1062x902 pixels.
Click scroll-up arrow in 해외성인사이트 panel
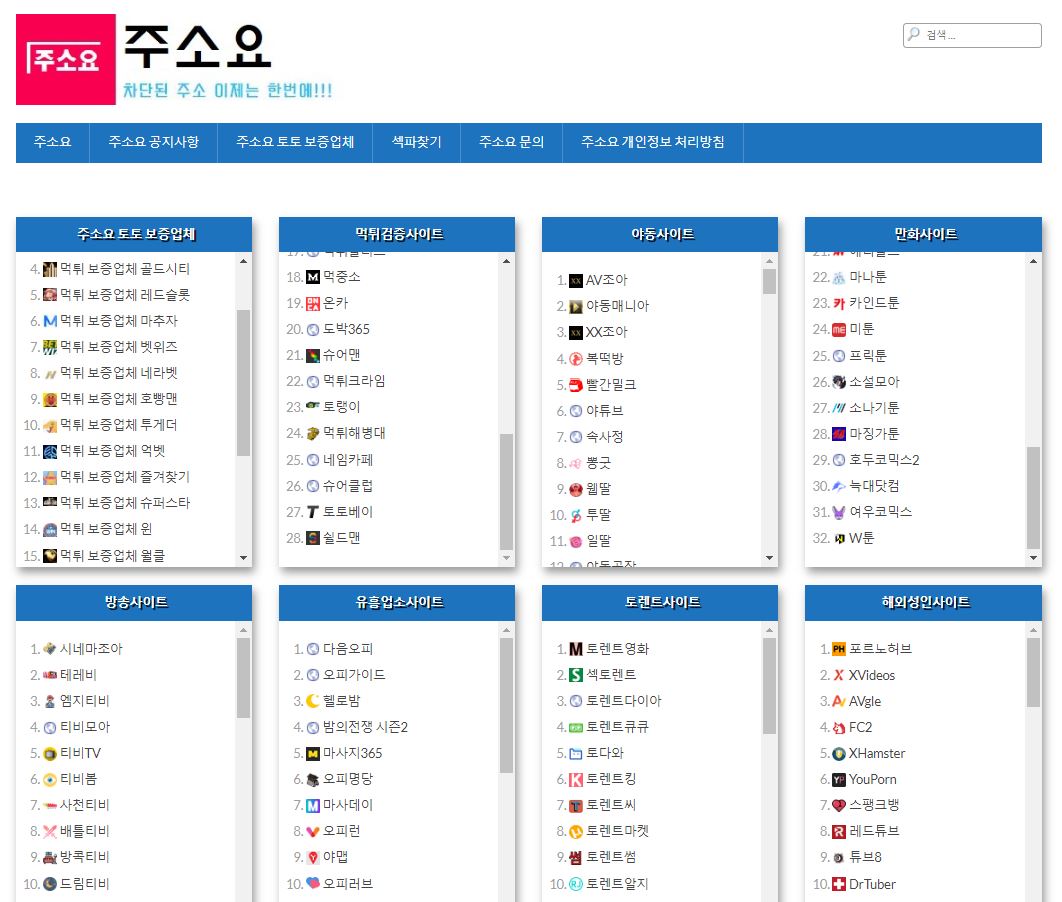[x=1033, y=630]
